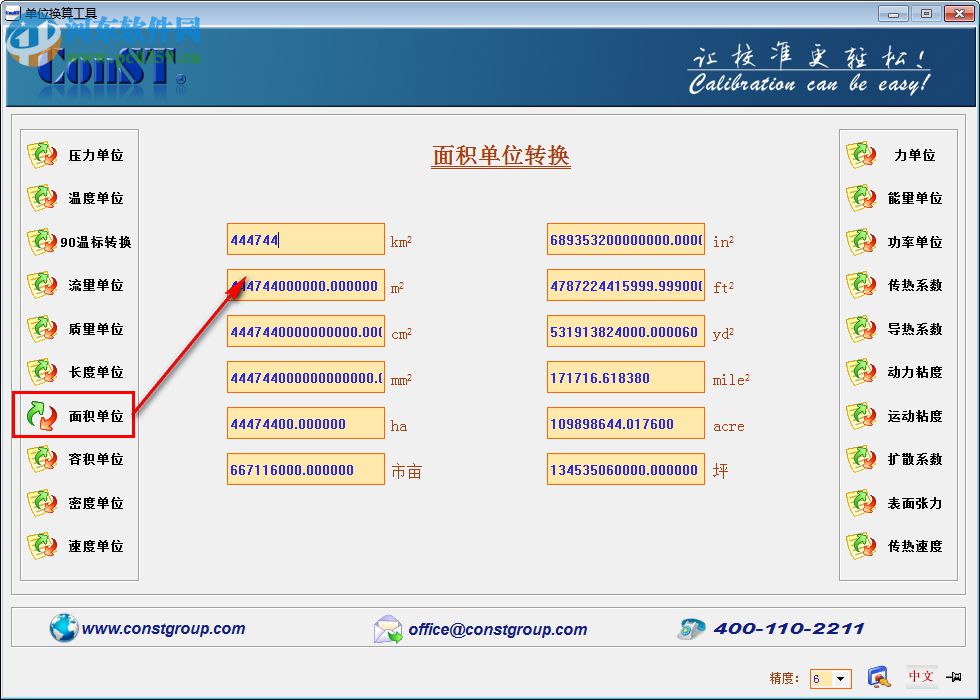This screenshot has height=700, width=980.
Task: Click the 中文 language button
Action: pyautogui.click(x=920, y=677)
